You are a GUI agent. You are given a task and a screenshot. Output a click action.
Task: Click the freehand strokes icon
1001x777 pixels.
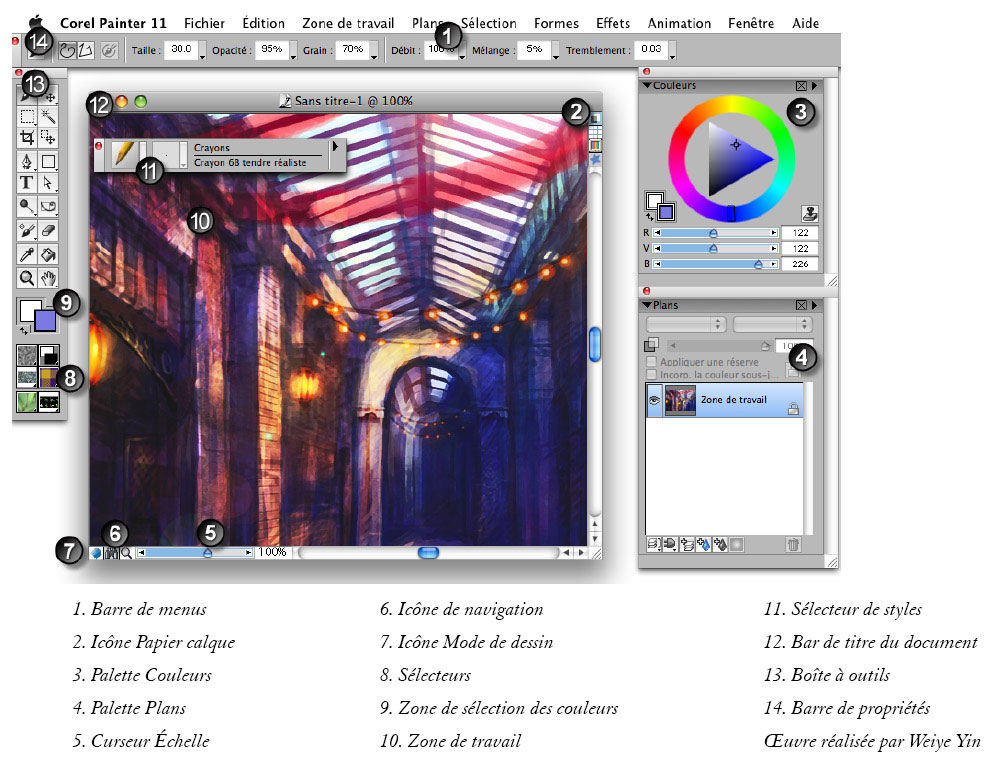pyautogui.click(x=67, y=50)
